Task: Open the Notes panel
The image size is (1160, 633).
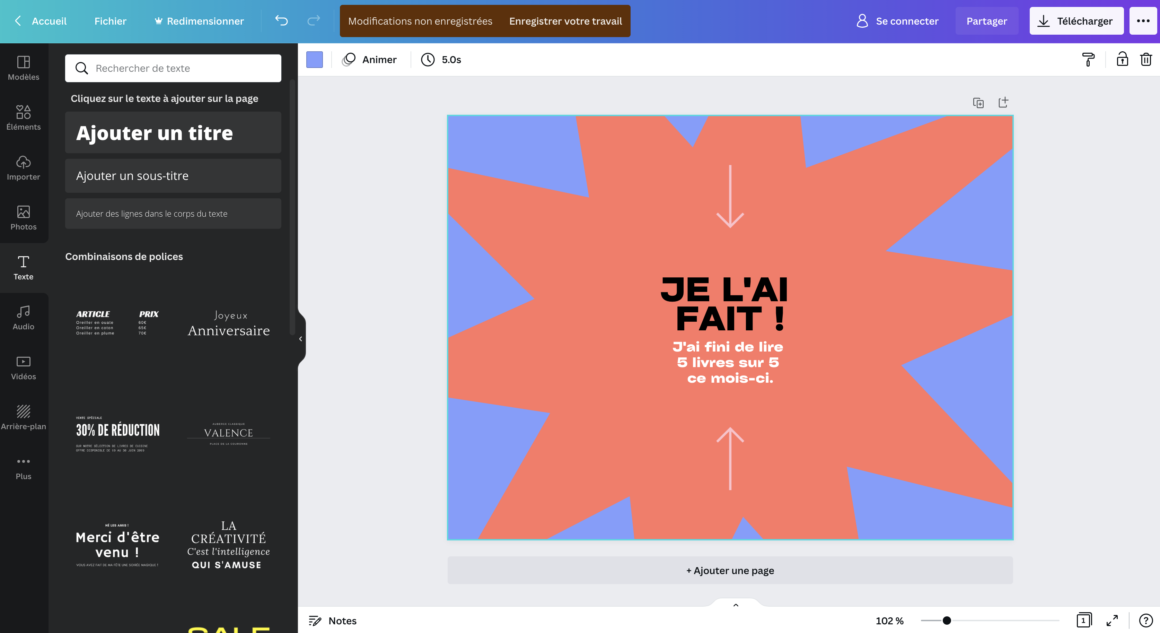Action: tap(333, 620)
